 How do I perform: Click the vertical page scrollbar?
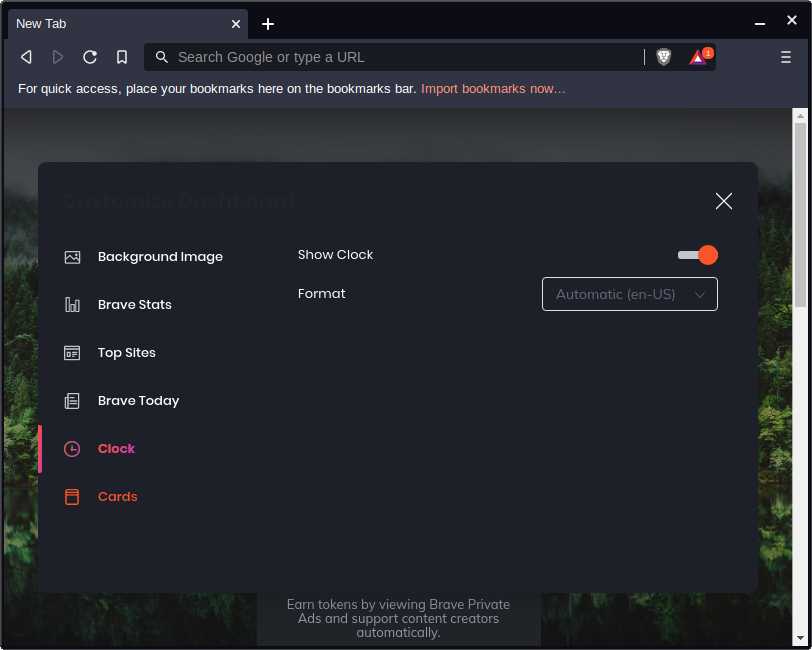[x=800, y=214]
